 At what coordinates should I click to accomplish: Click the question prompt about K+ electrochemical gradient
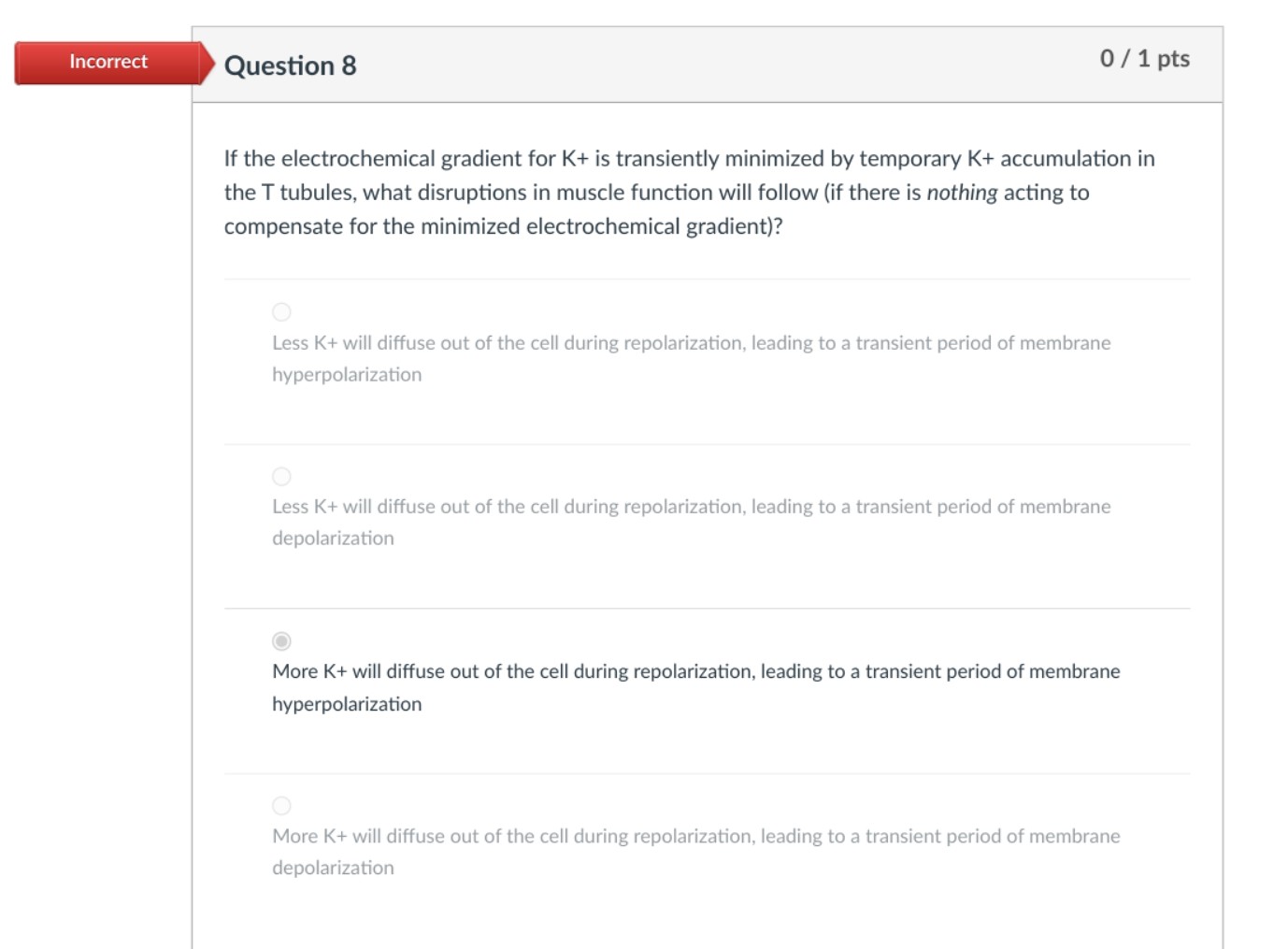[689, 192]
